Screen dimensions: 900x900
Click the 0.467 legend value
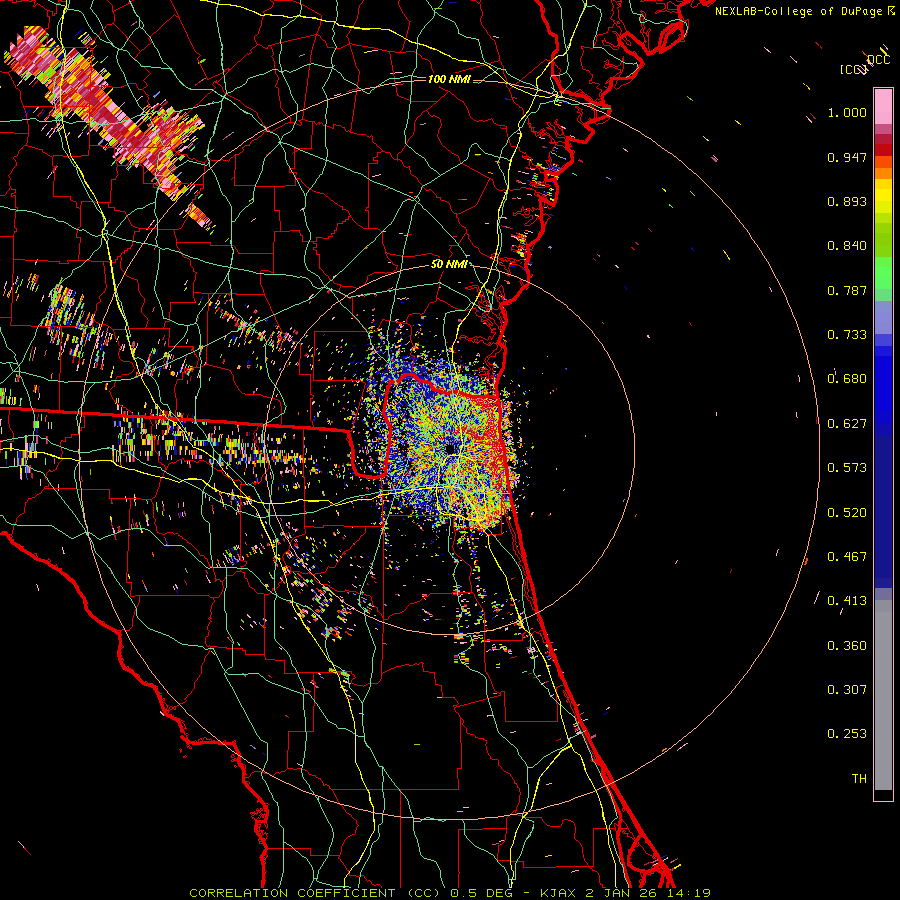(x=847, y=557)
